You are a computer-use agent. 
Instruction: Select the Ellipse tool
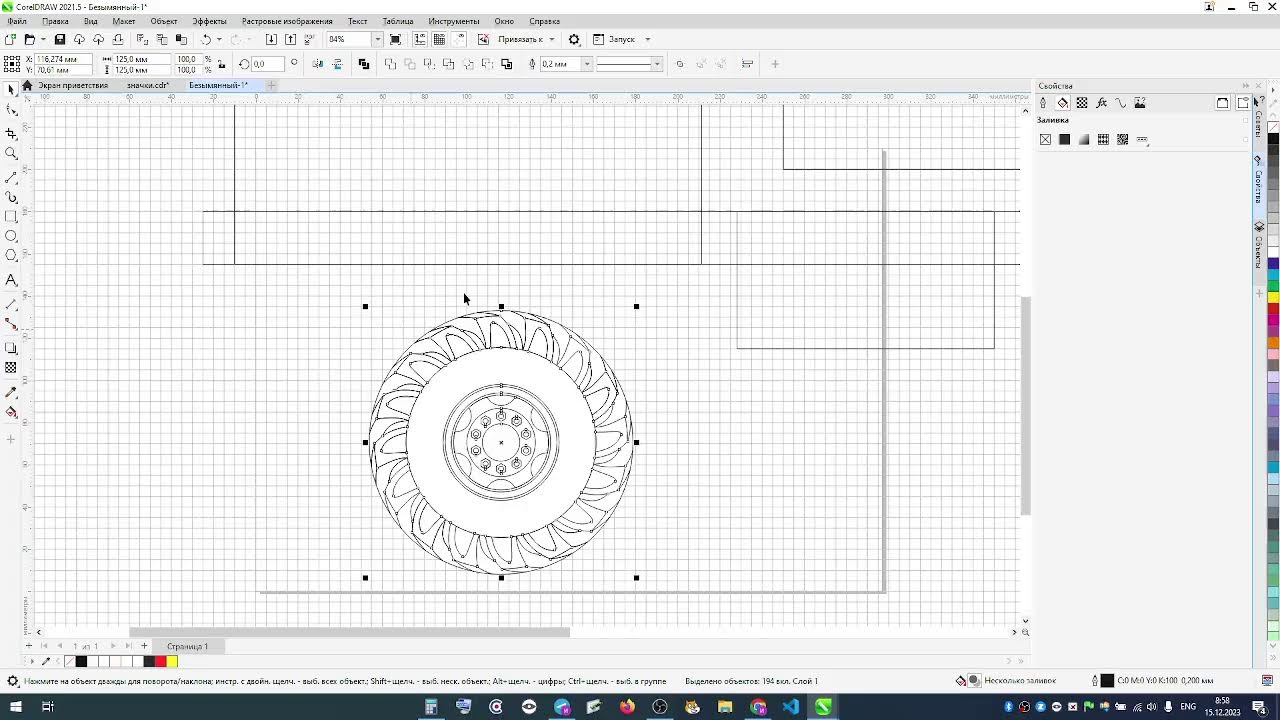click(11, 236)
